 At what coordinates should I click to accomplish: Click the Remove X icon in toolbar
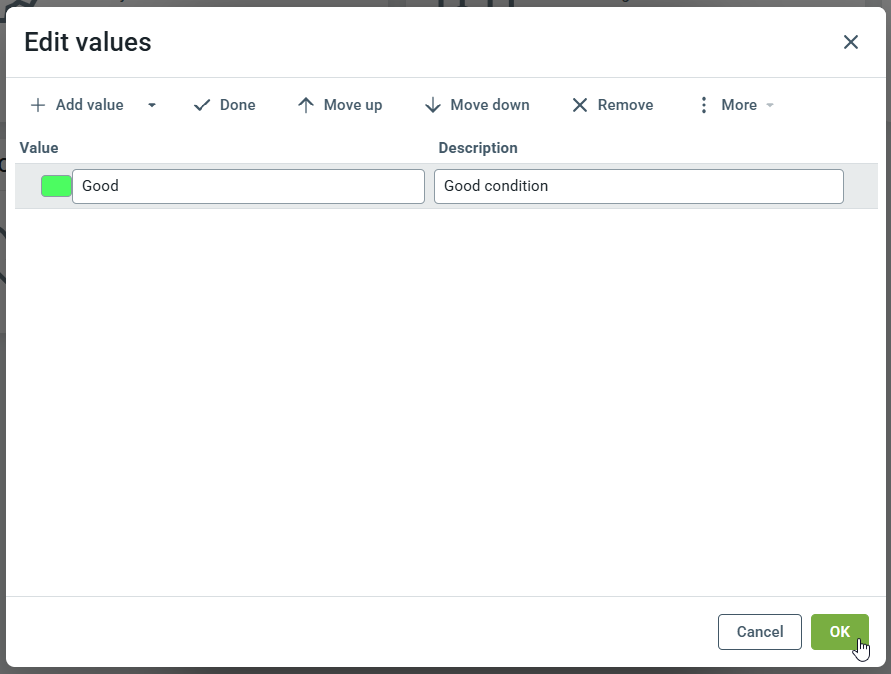[x=580, y=105]
